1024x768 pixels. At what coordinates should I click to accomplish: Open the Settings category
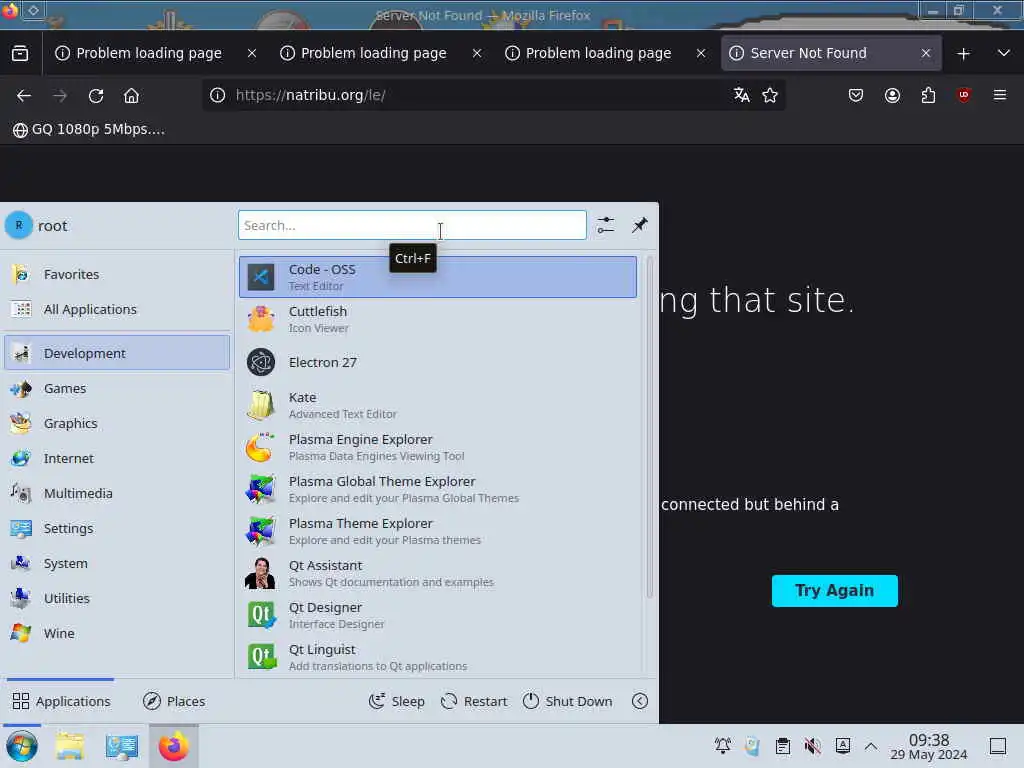pyautogui.click(x=117, y=528)
